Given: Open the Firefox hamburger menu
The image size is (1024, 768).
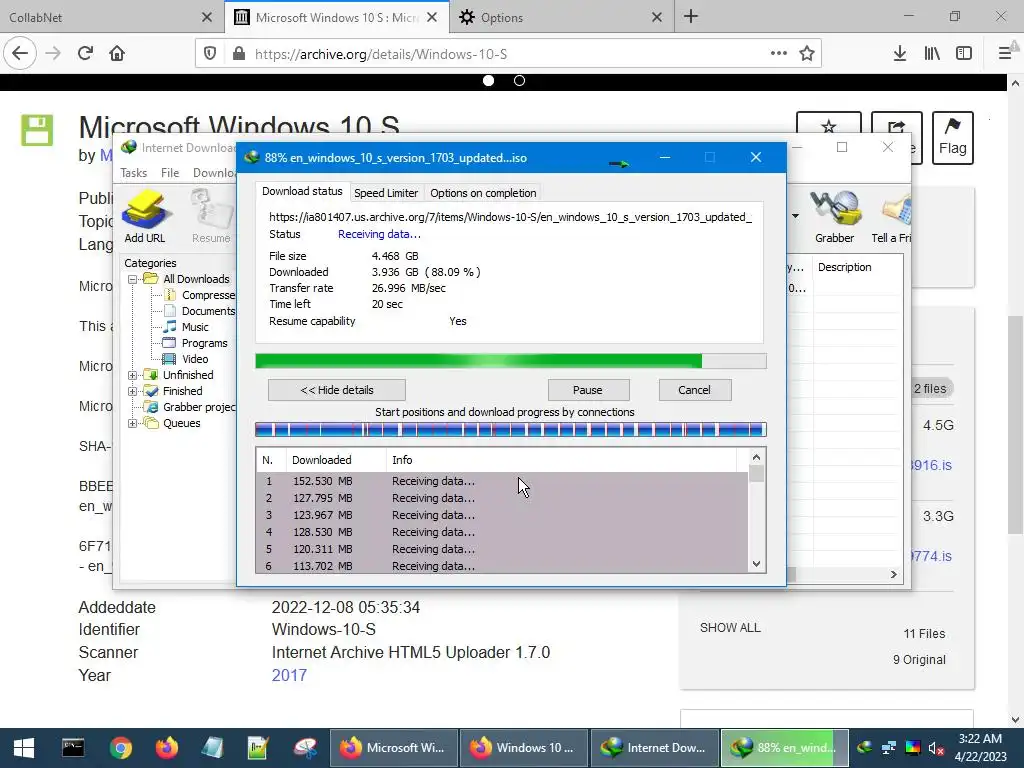Looking at the screenshot, I should coord(1004,54).
